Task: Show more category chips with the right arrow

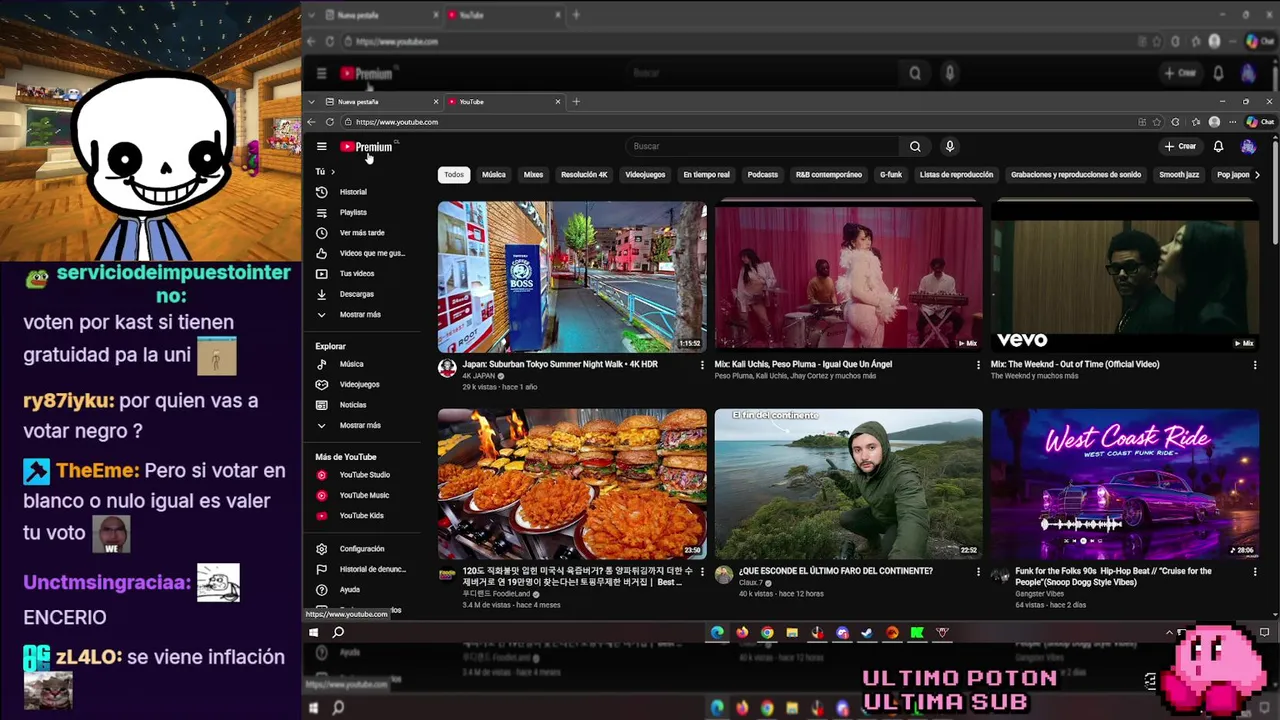Action: click(1257, 175)
